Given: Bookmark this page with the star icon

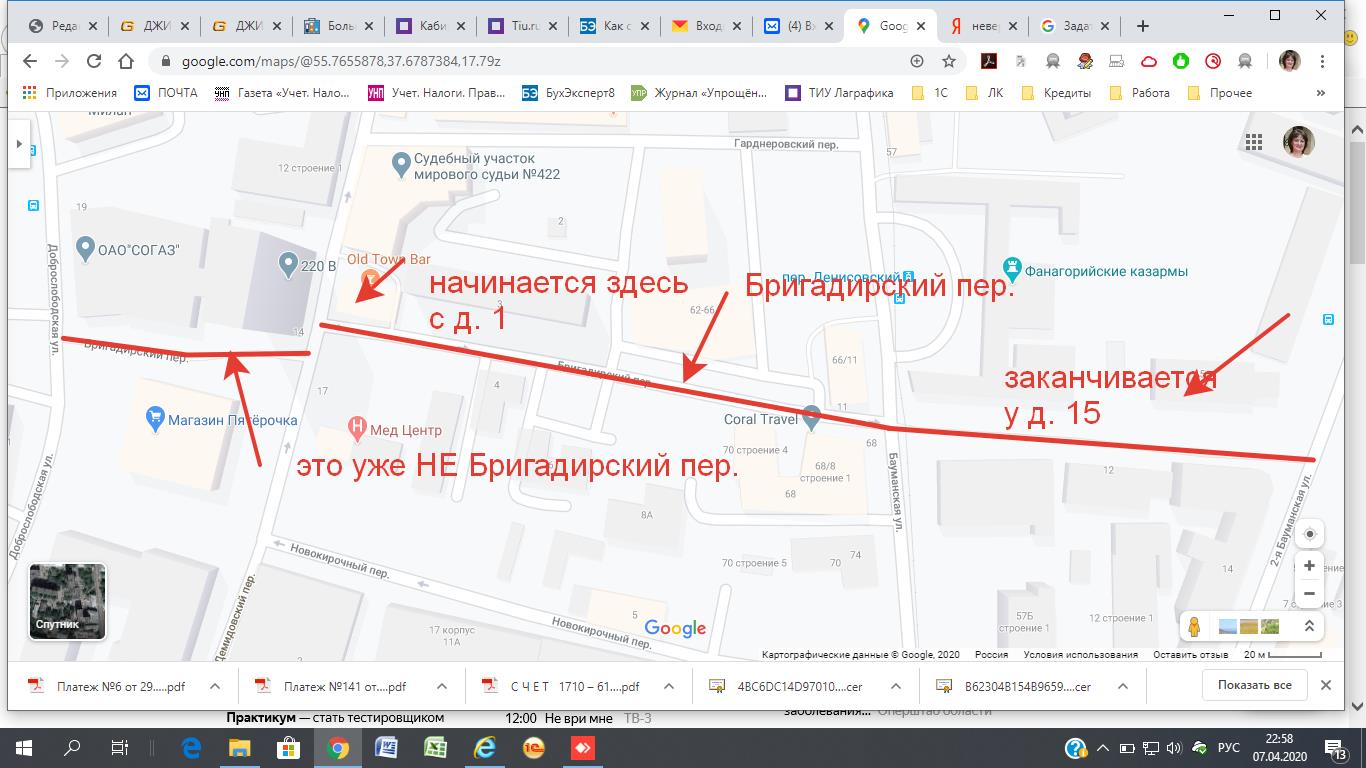Looking at the screenshot, I should click(x=949, y=61).
